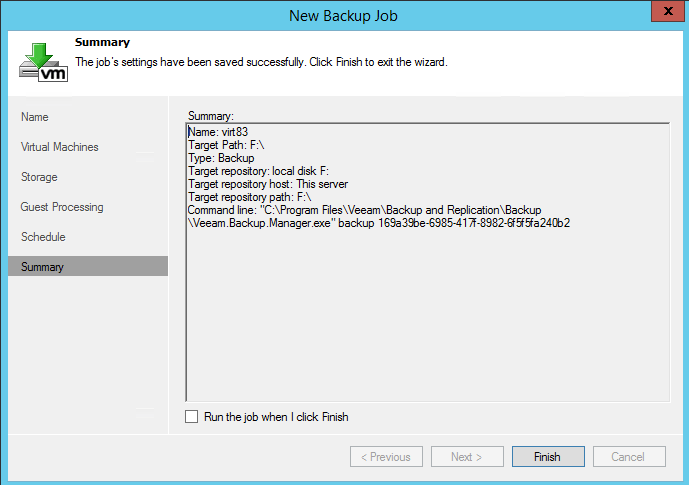The width and height of the screenshot is (689, 485).
Task: Close the New Backup Job dialog
Action: [x=667, y=11]
